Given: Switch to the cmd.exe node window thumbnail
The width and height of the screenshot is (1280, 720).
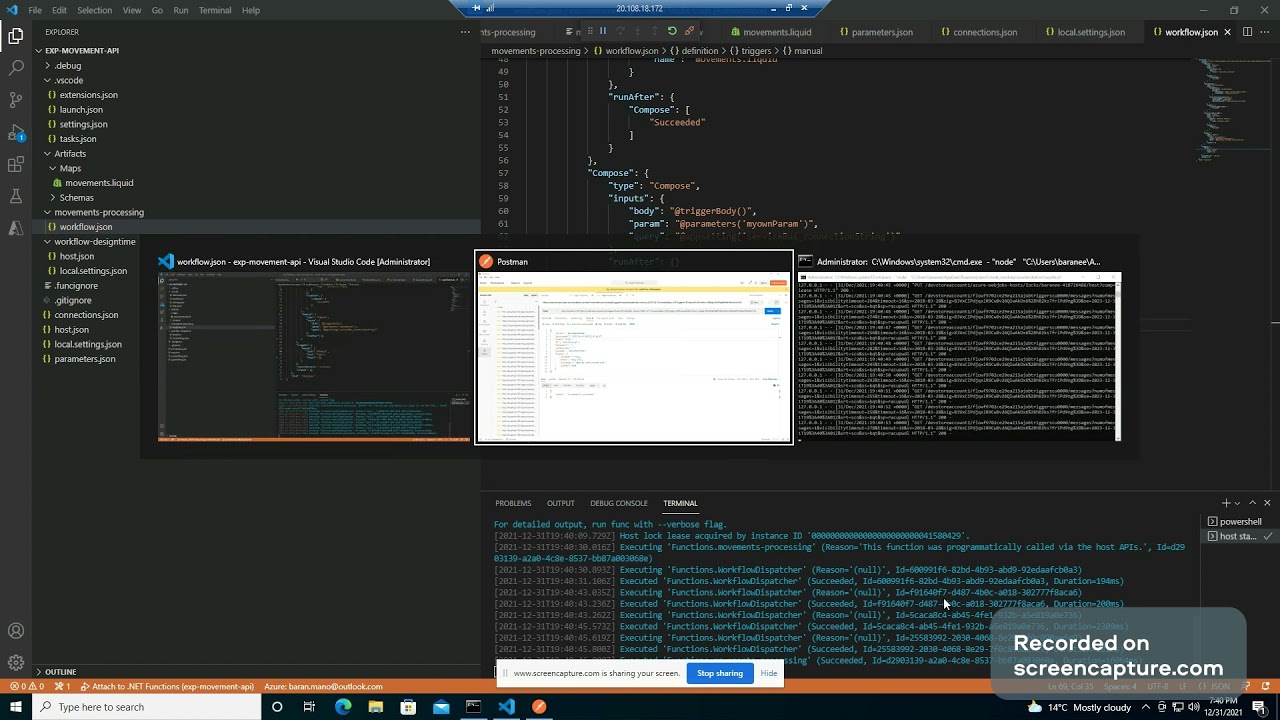Looking at the screenshot, I should pyautogui.click(x=960, y=347).
